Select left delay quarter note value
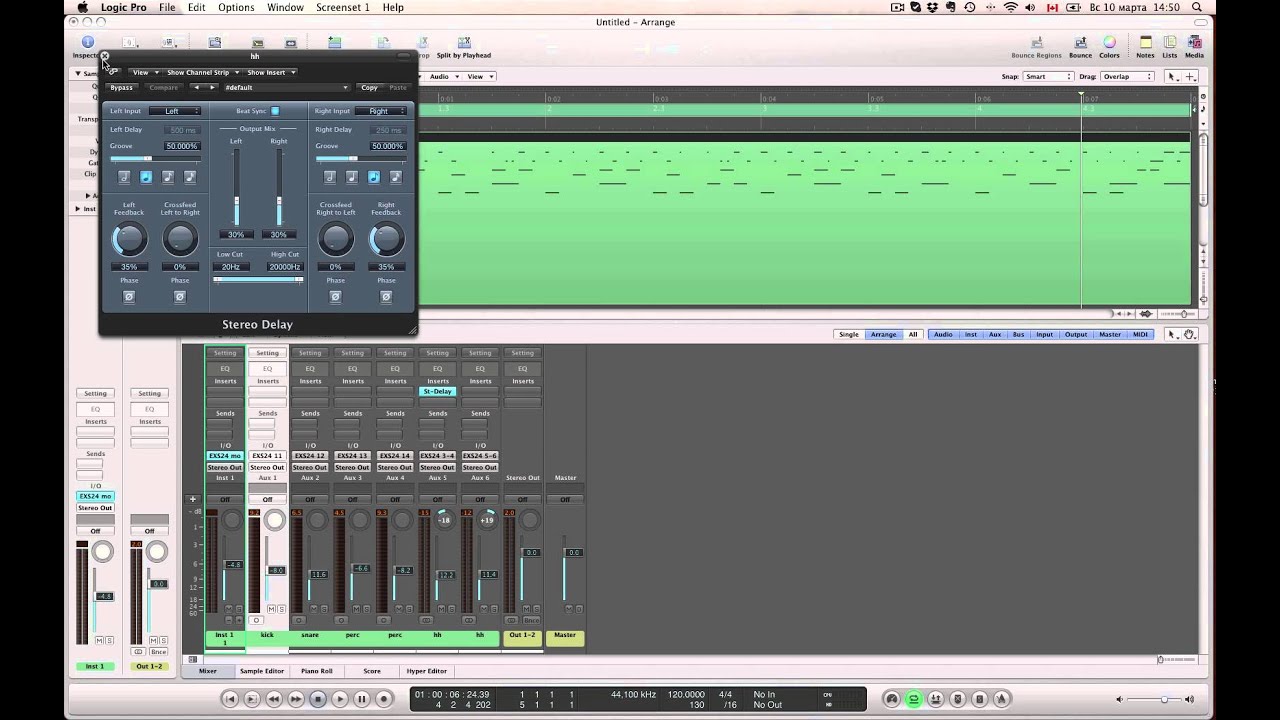1280x720 pixels. pos(124,177)
